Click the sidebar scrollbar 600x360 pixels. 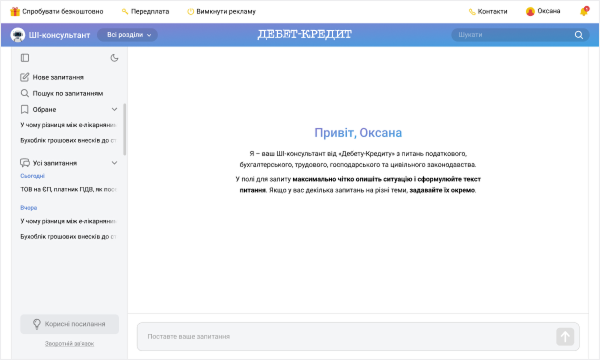click(125, 129)
